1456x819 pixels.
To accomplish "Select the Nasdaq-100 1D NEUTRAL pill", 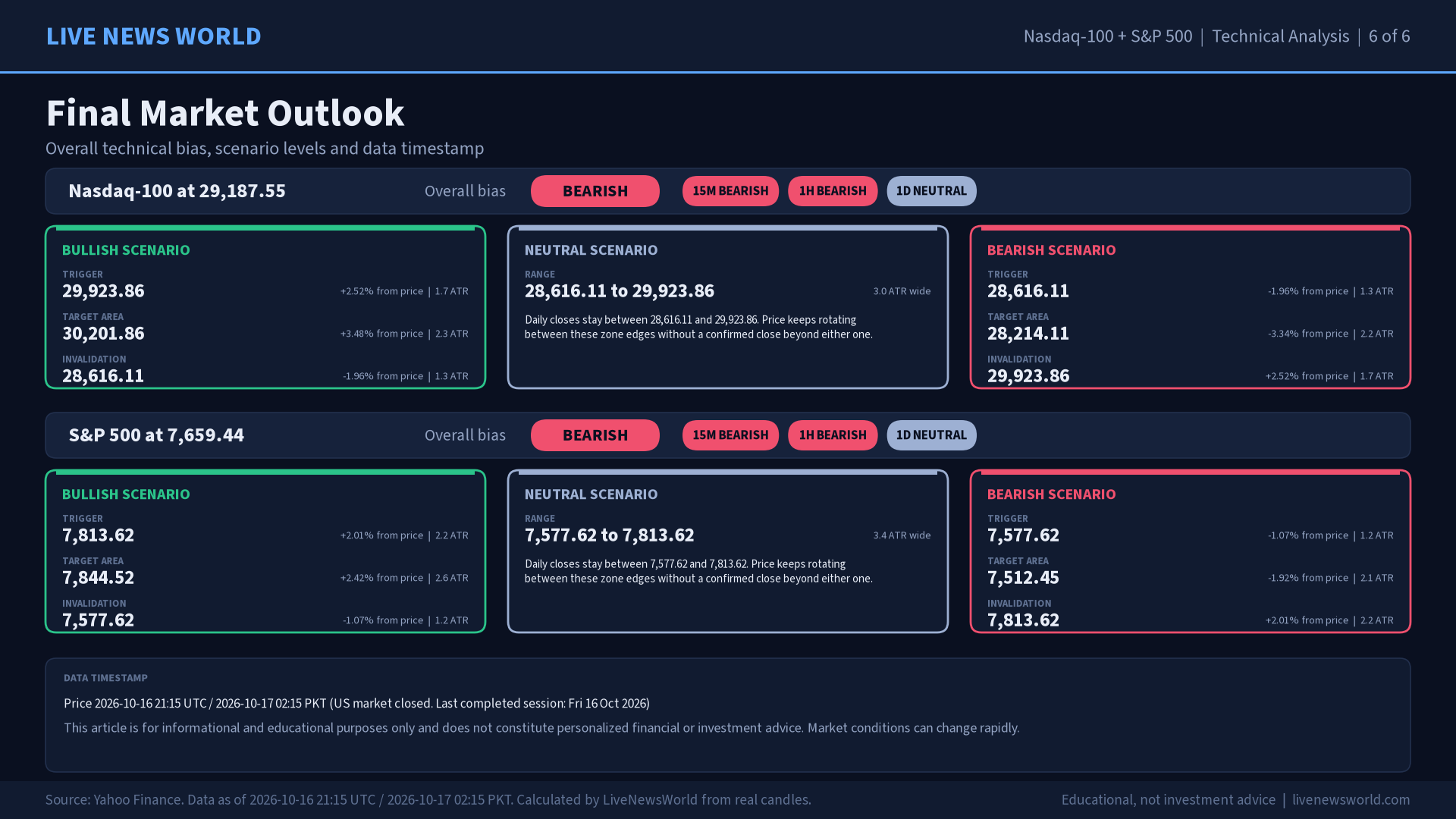I will pos(931,191).
